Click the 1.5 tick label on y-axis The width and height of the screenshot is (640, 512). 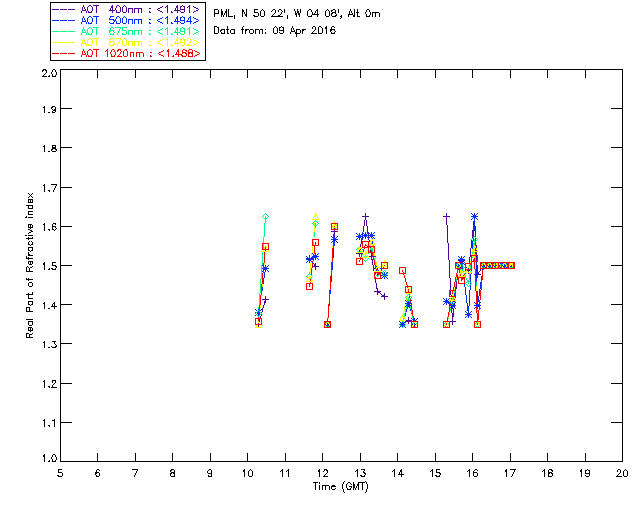tap(48, 266)
